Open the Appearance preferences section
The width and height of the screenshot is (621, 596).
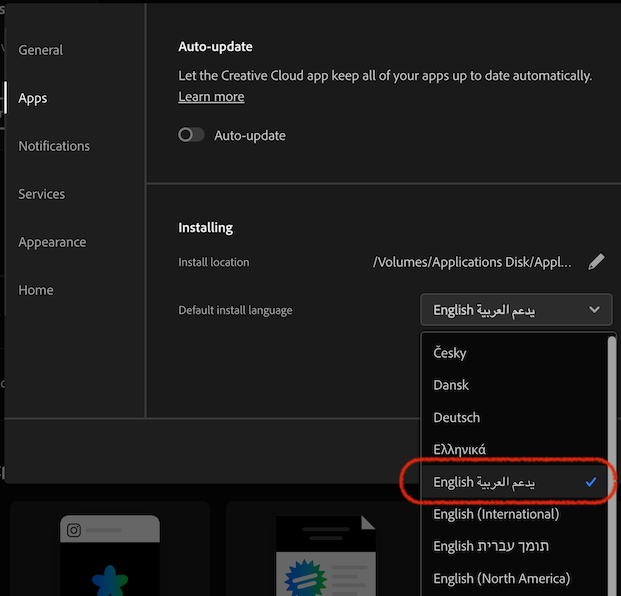52,242
